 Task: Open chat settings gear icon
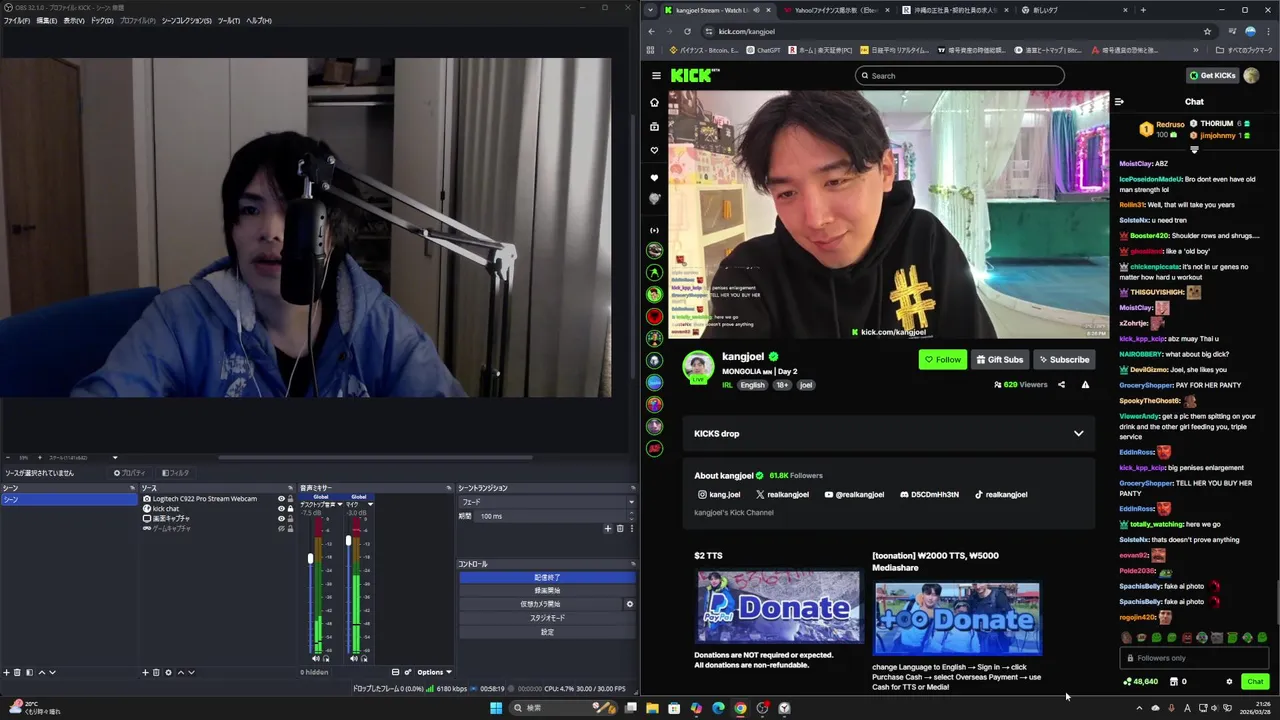[1229, 681]
